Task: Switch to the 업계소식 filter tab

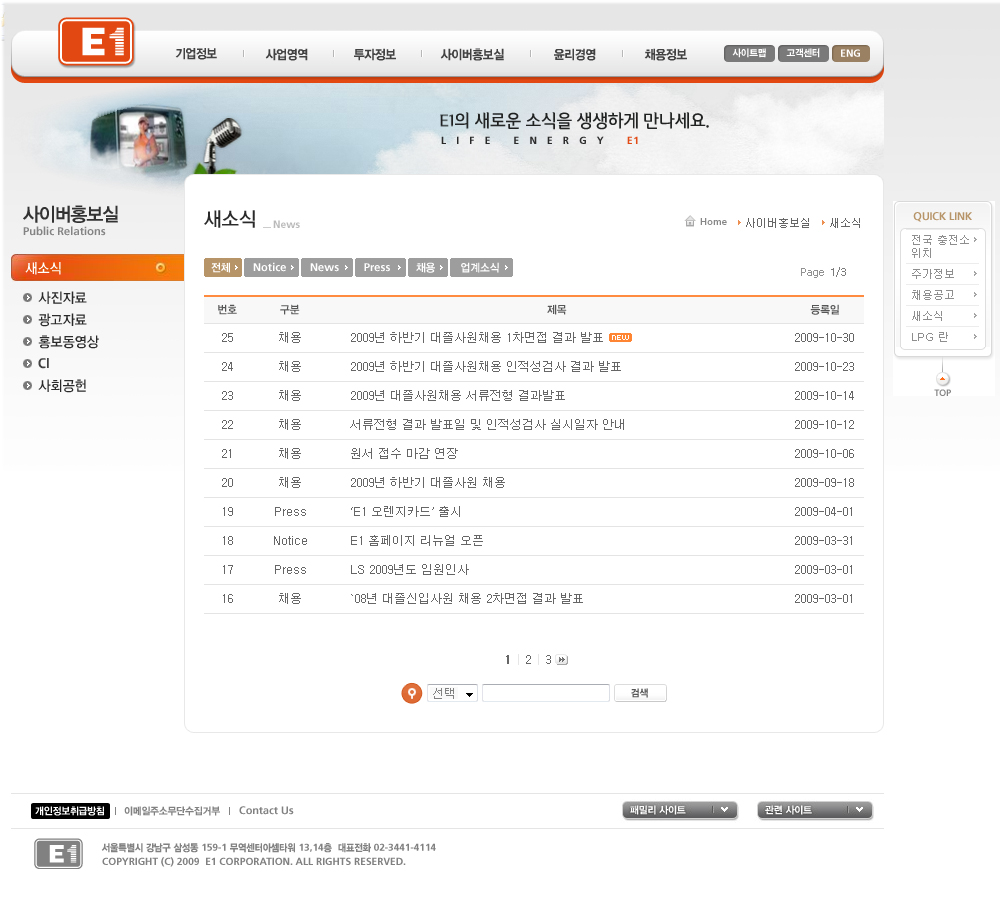Action: click(x=481, y=268)
